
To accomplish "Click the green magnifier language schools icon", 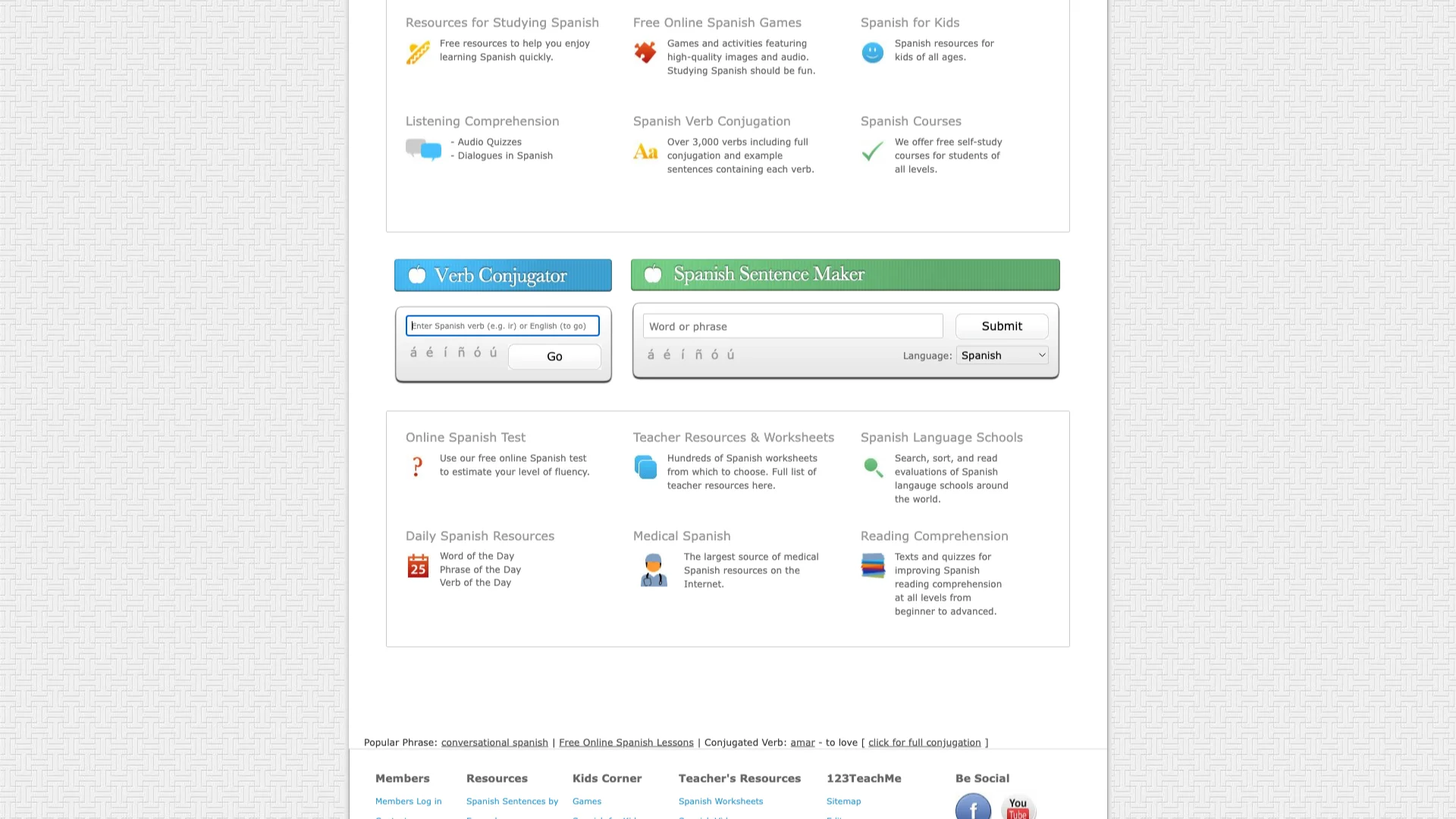I will tap(874, 468).
